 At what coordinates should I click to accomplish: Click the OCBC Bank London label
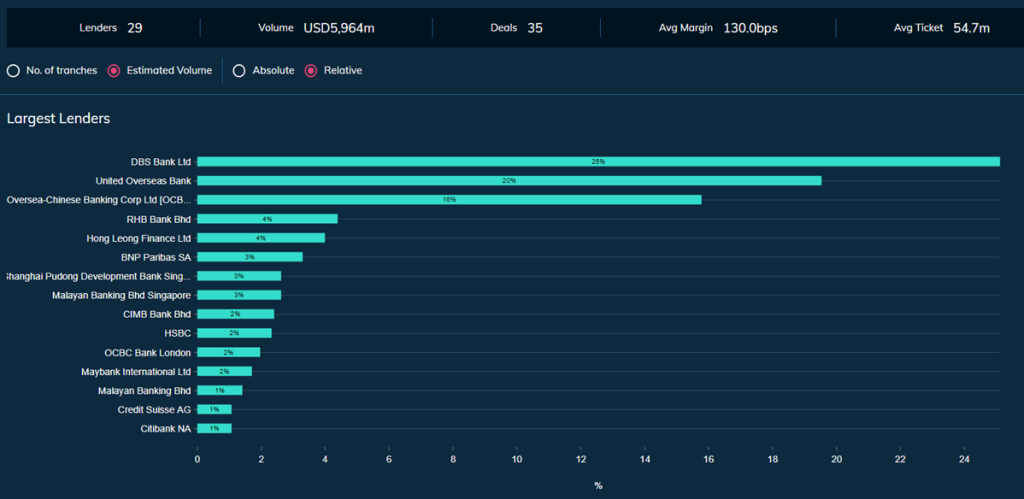pyautogui.click(x=147, y=352)
